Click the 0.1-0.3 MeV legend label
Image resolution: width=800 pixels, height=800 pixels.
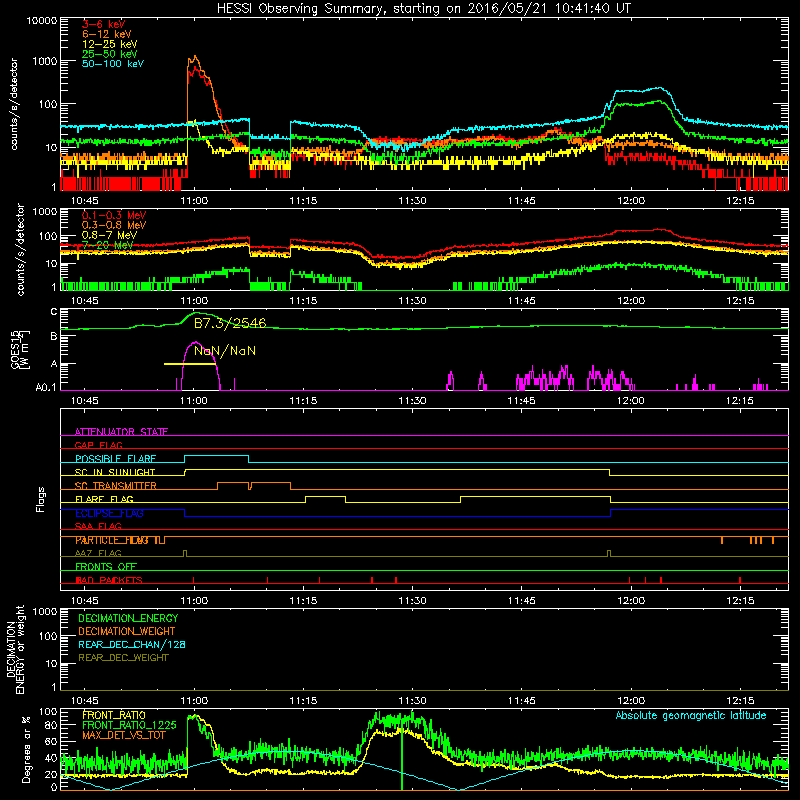[114, 215]
